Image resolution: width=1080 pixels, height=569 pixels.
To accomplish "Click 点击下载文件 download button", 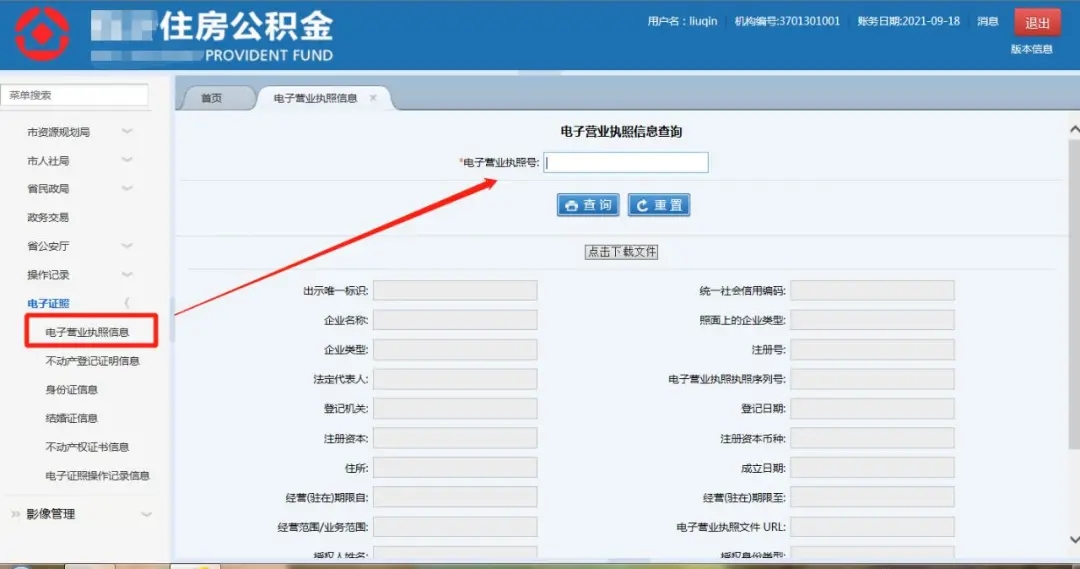I will point(621,252).
